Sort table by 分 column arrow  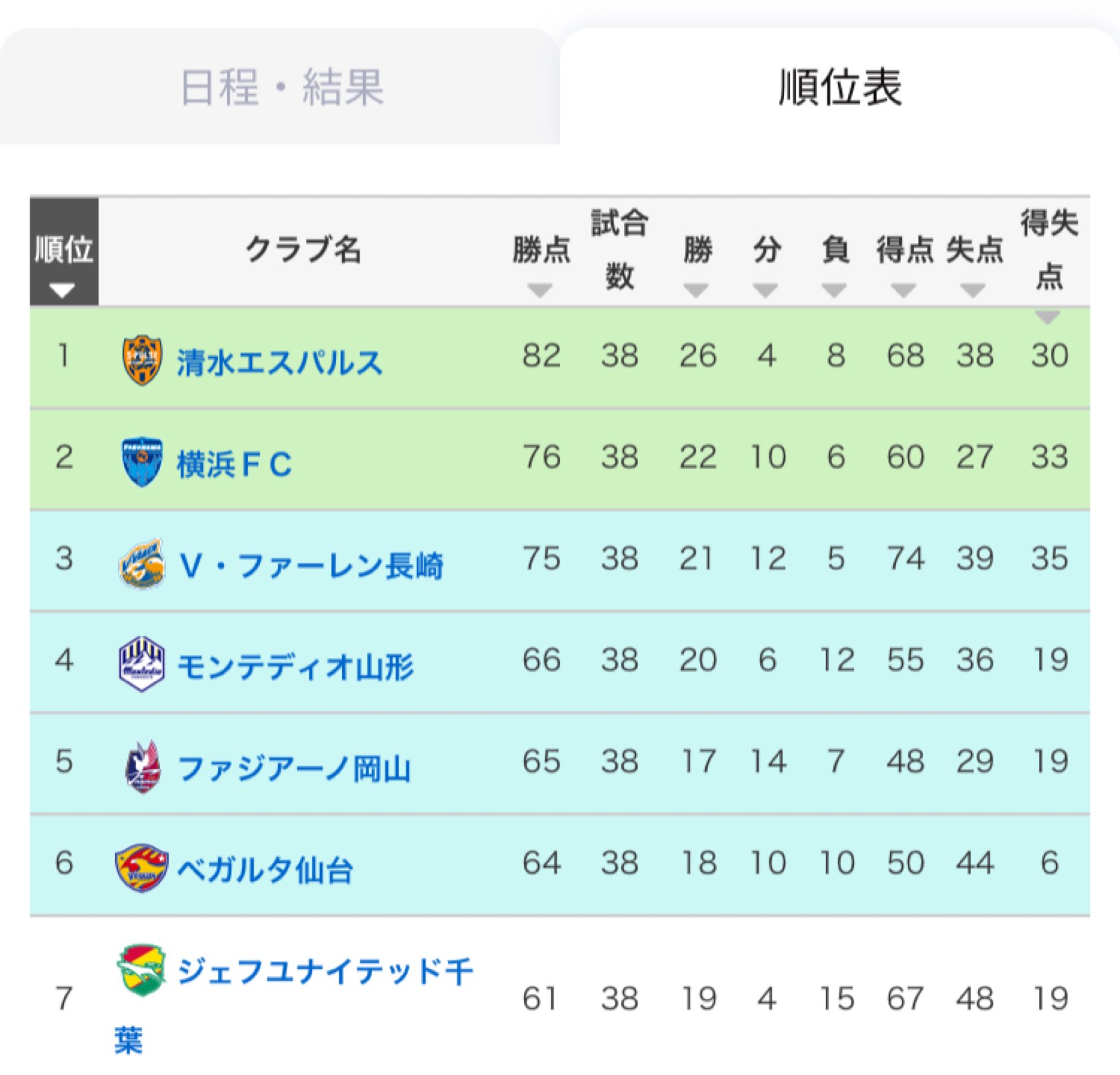(765, 290)
